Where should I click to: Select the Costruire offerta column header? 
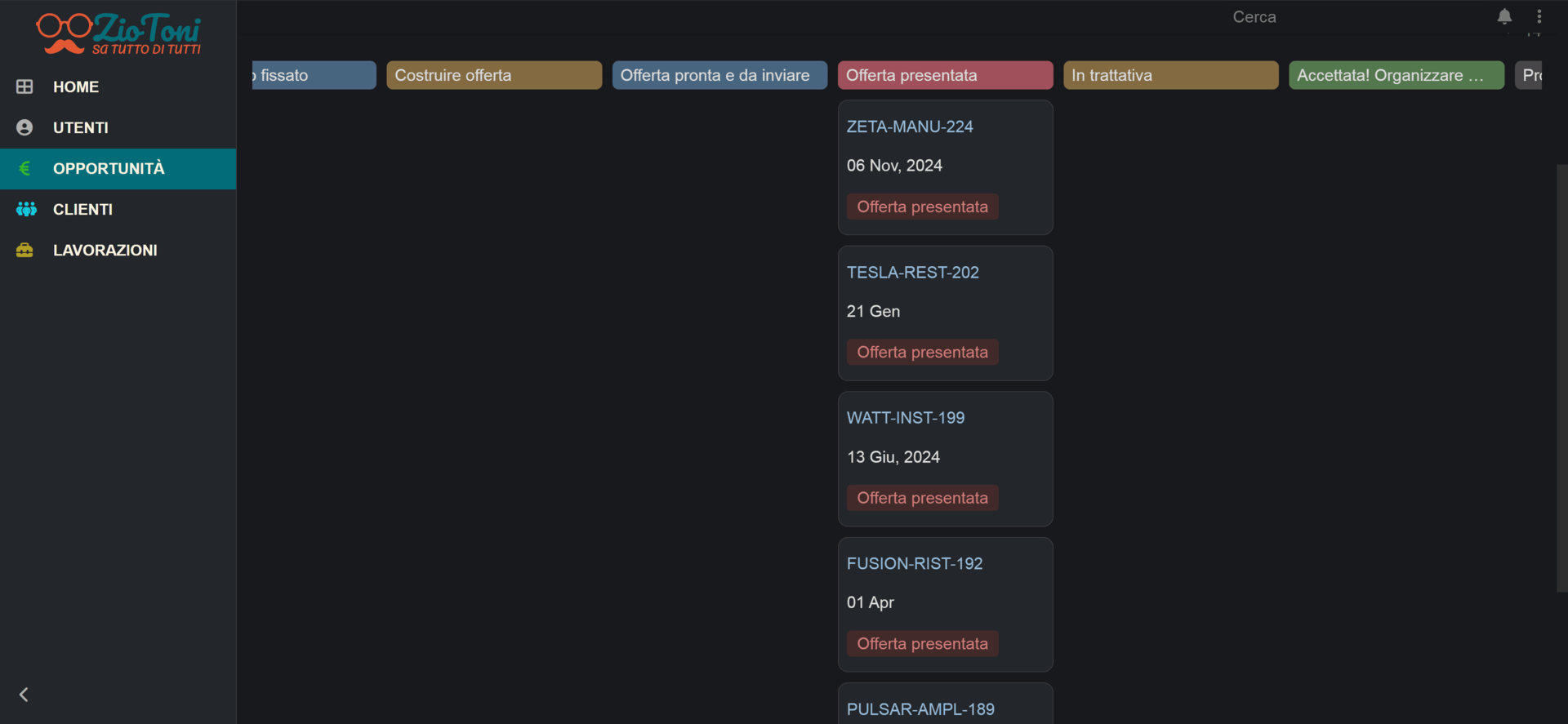coord(493,75)
